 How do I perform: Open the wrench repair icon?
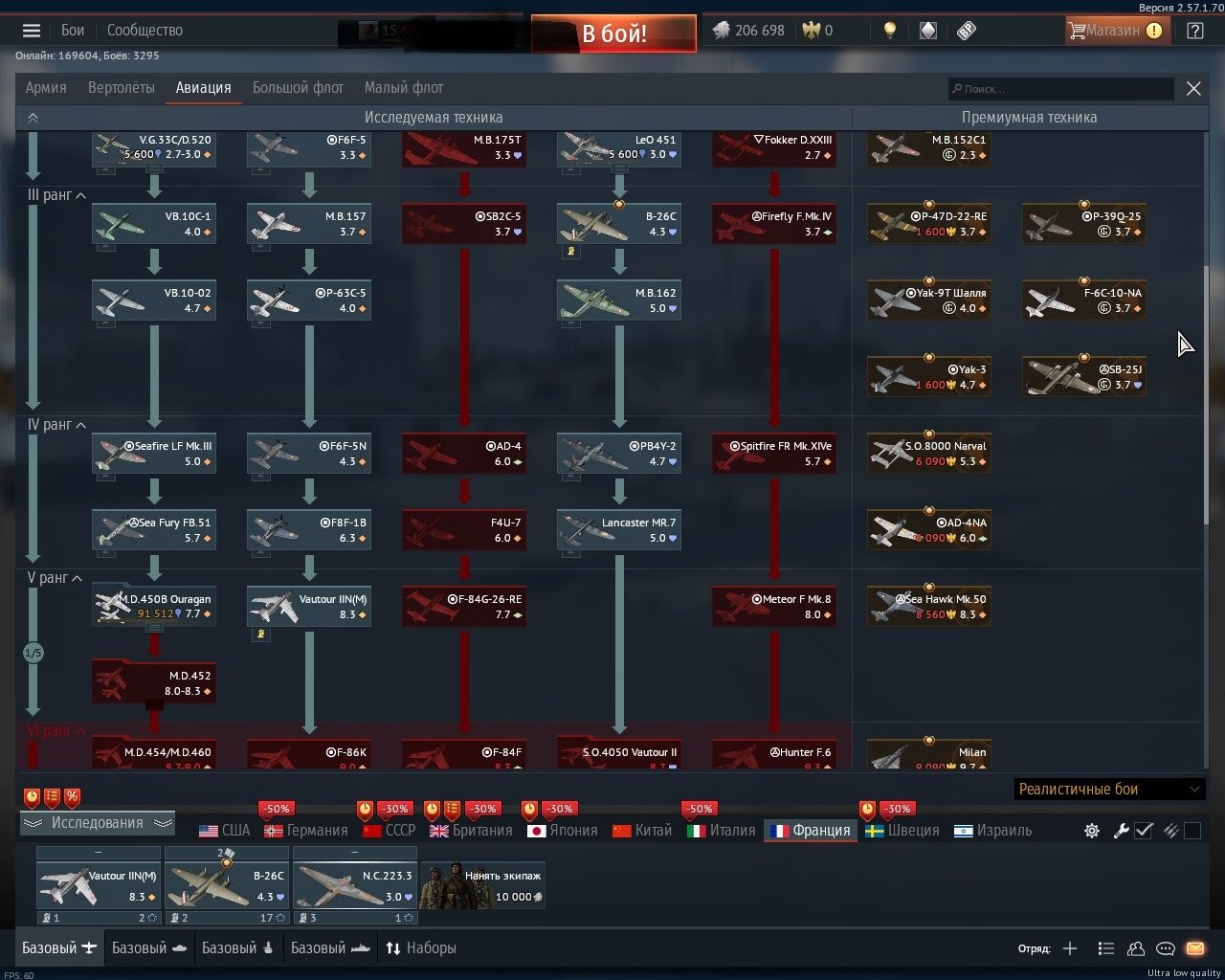click(x=1121, y=831)
